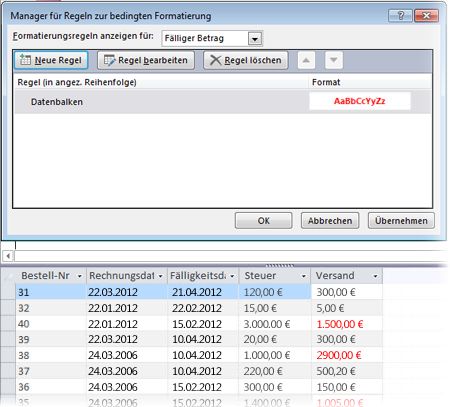
Task: Select Bestell-Nr cell 36
Action: (x=51, y=387)
